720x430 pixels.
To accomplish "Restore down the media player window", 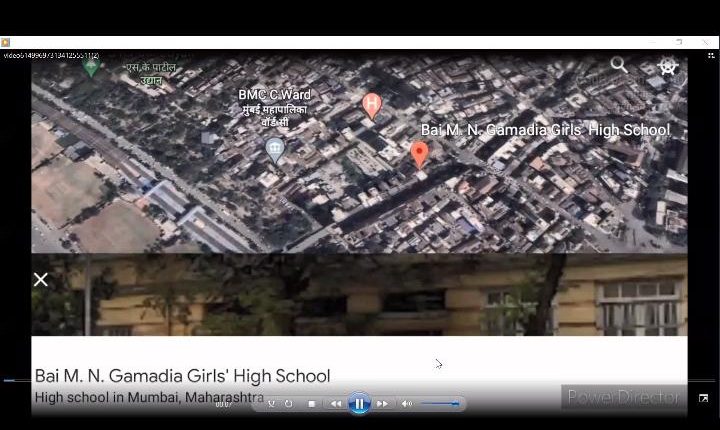I will 679,42.
